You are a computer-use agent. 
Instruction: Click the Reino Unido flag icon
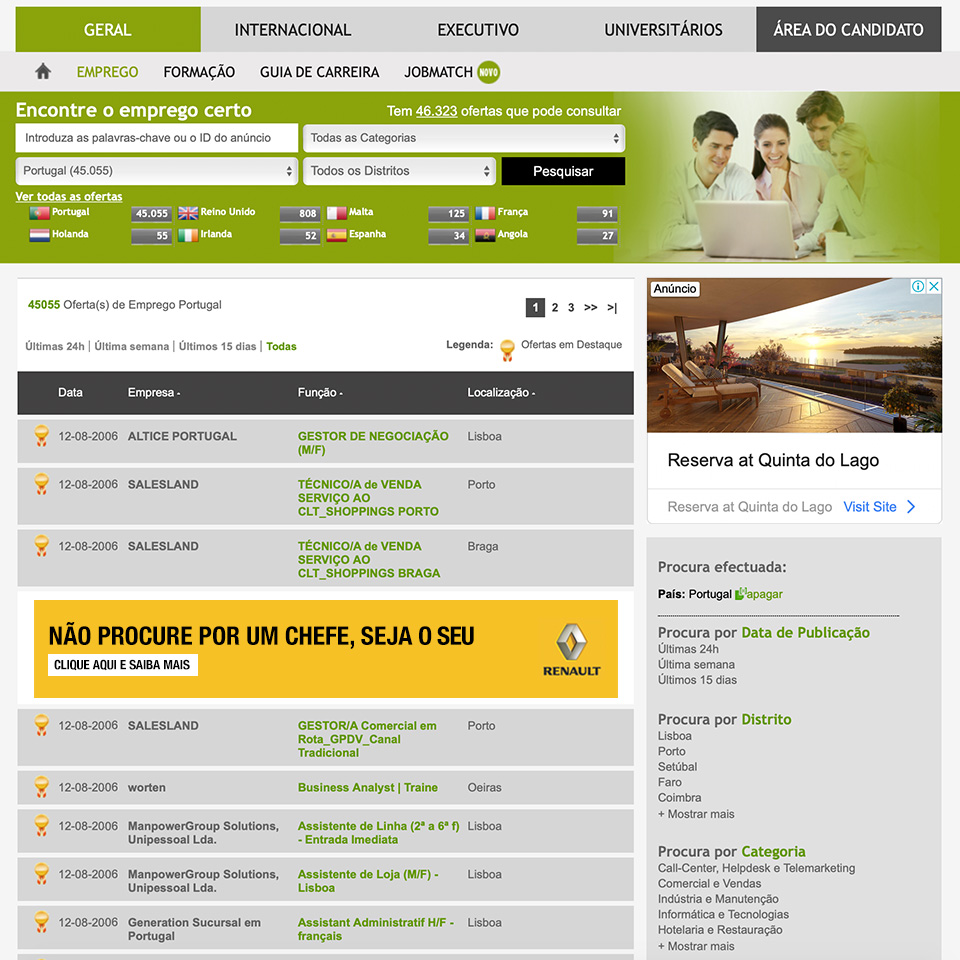pyautogui.click(x=188, y=212)
